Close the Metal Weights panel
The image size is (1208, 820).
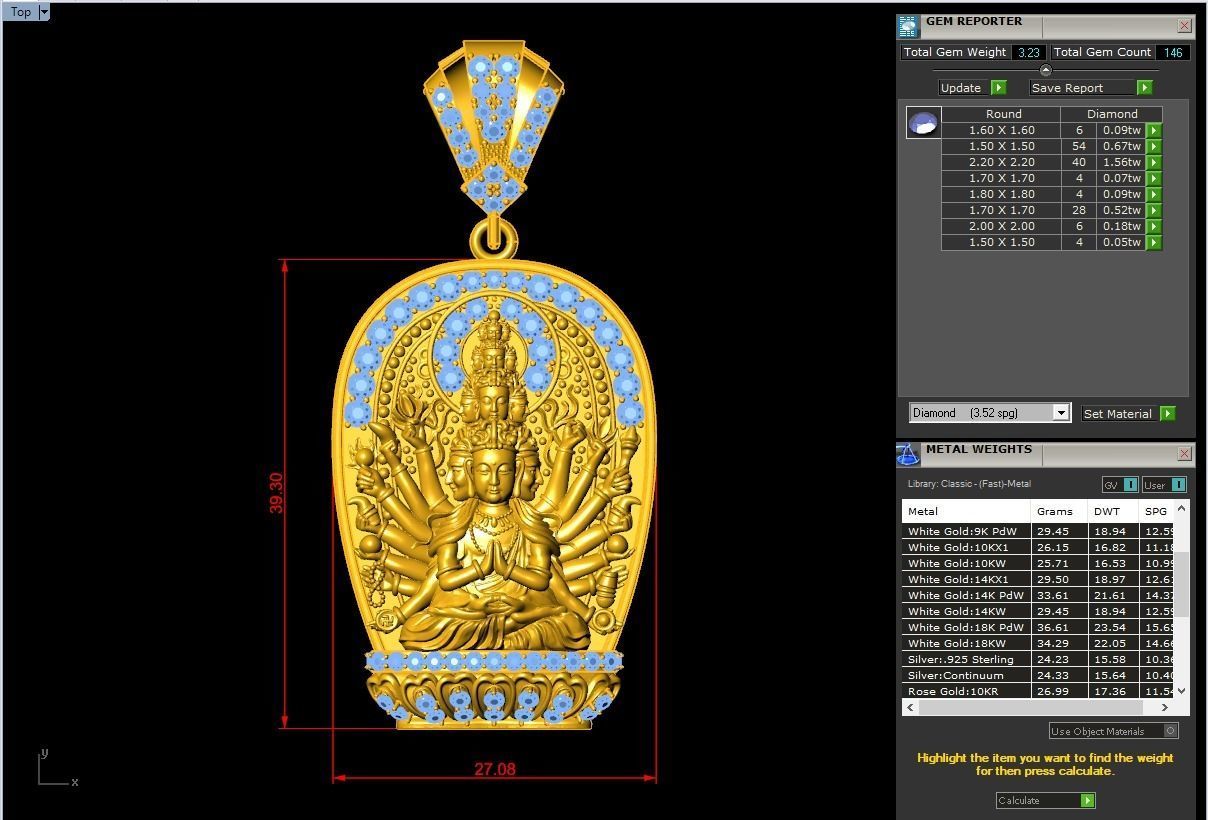tap(1185, 453)
